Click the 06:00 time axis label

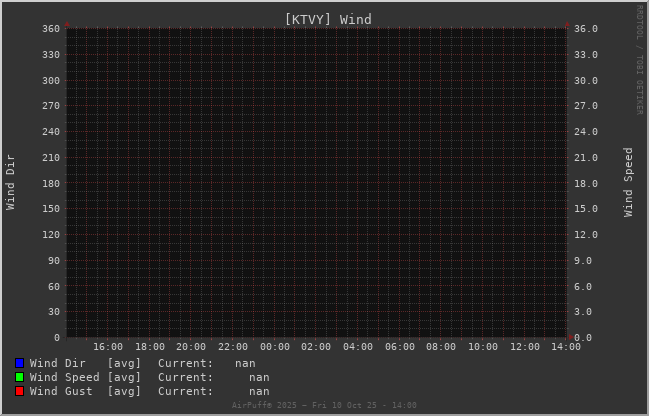[399, 347]
